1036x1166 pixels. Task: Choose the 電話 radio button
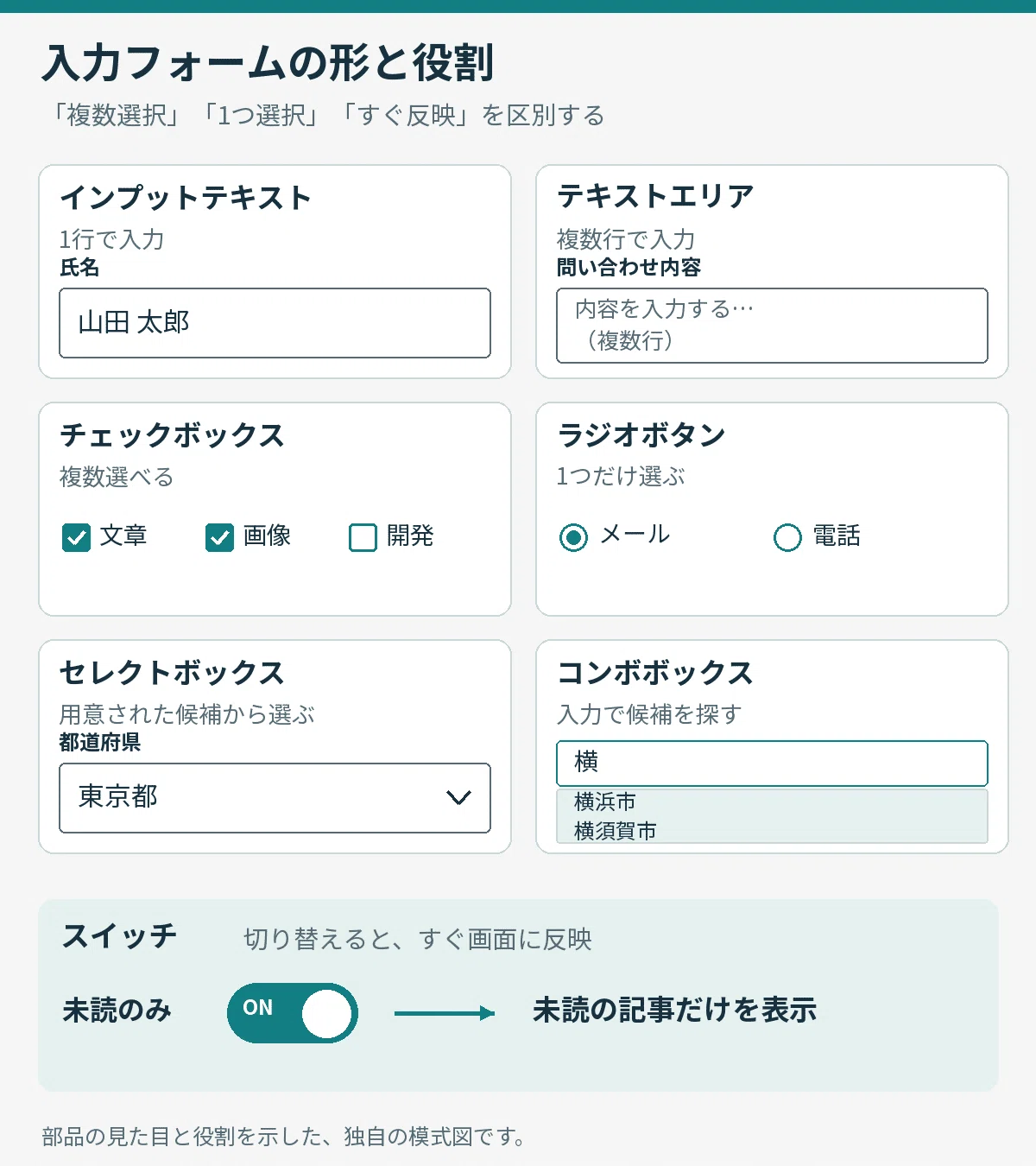[x=787, y=537]
